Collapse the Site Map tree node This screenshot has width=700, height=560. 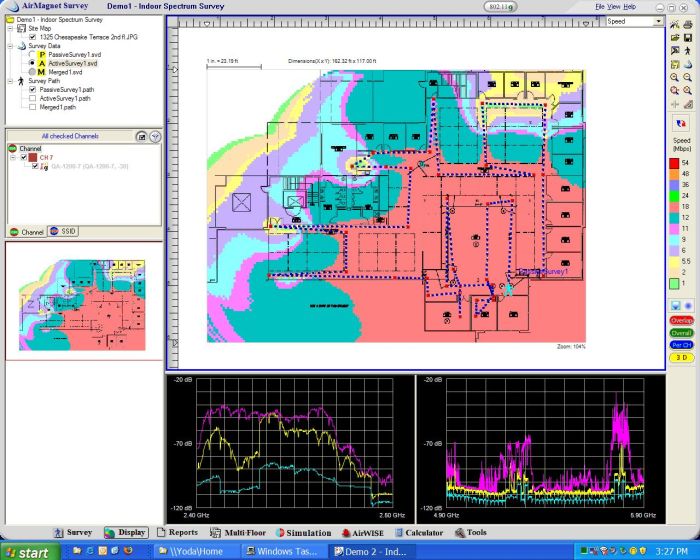tap(10, 28)
